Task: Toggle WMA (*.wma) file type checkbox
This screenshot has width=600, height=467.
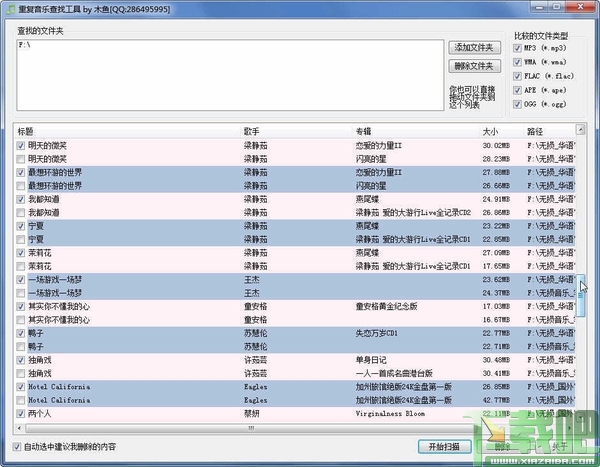Action: [x=517, y=62]
